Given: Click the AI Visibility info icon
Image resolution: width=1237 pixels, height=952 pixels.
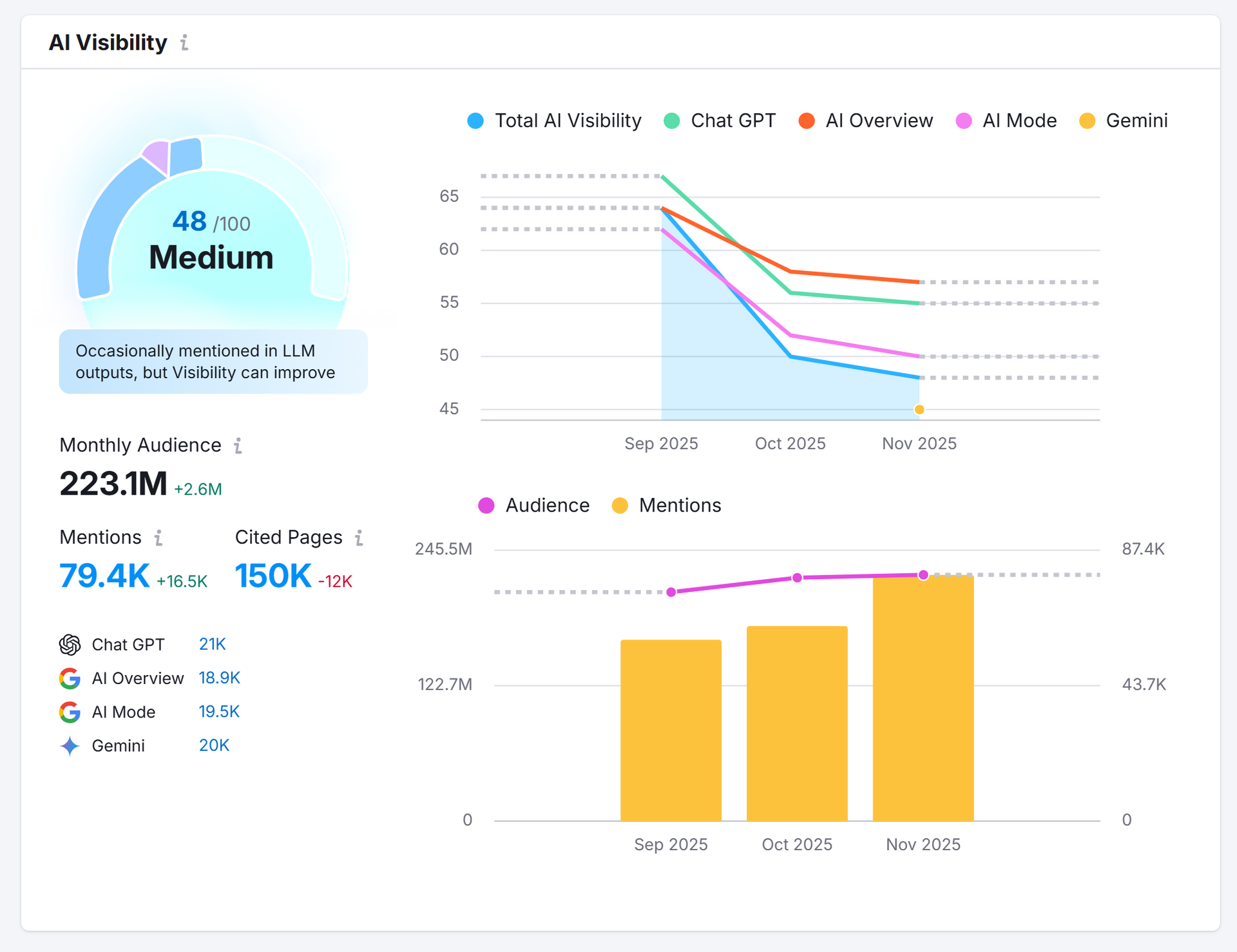Looking at the screenshot, I should (x=184, y=43).
